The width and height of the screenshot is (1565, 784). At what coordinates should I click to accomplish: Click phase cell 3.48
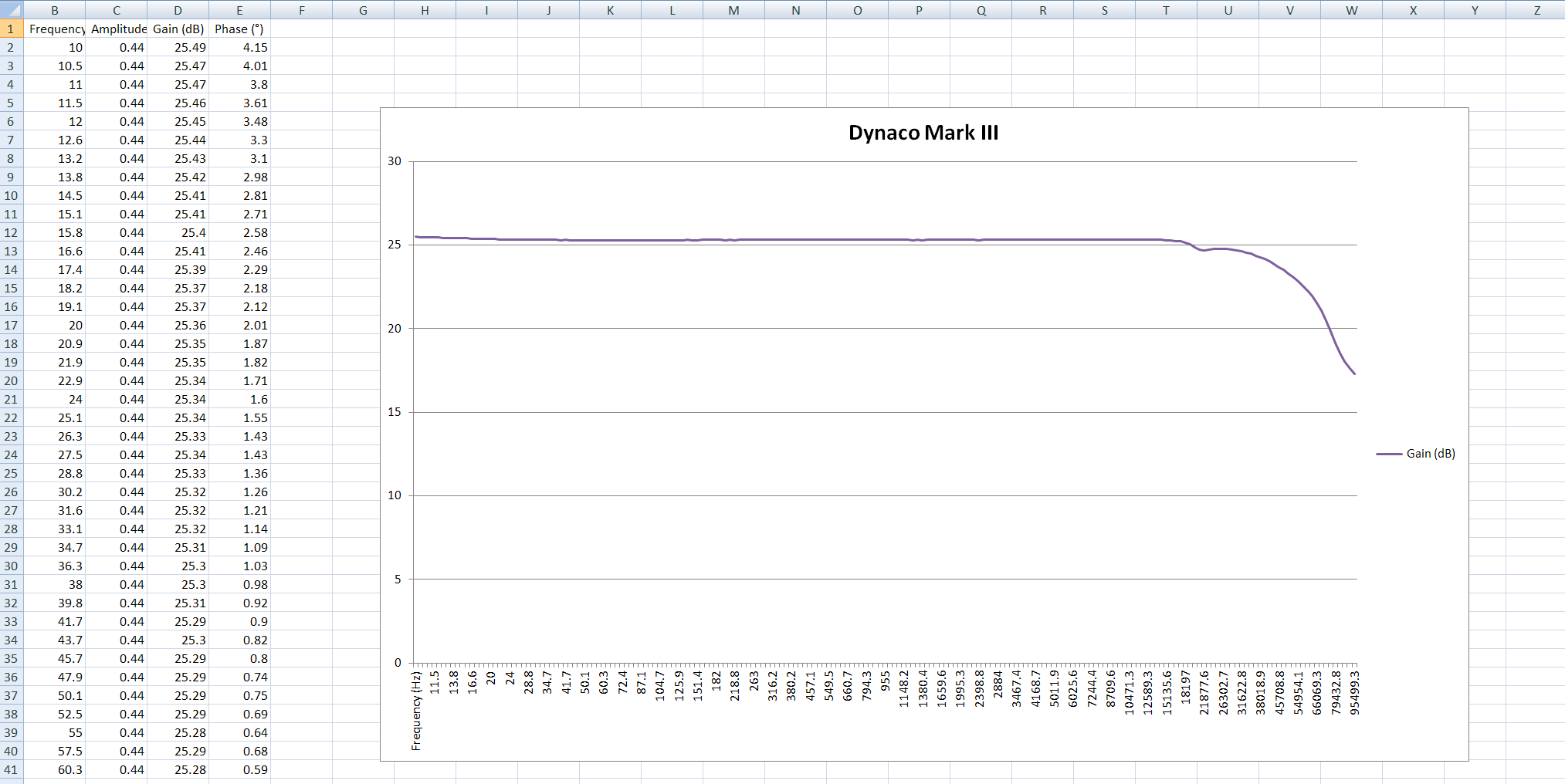coord(240,121)
